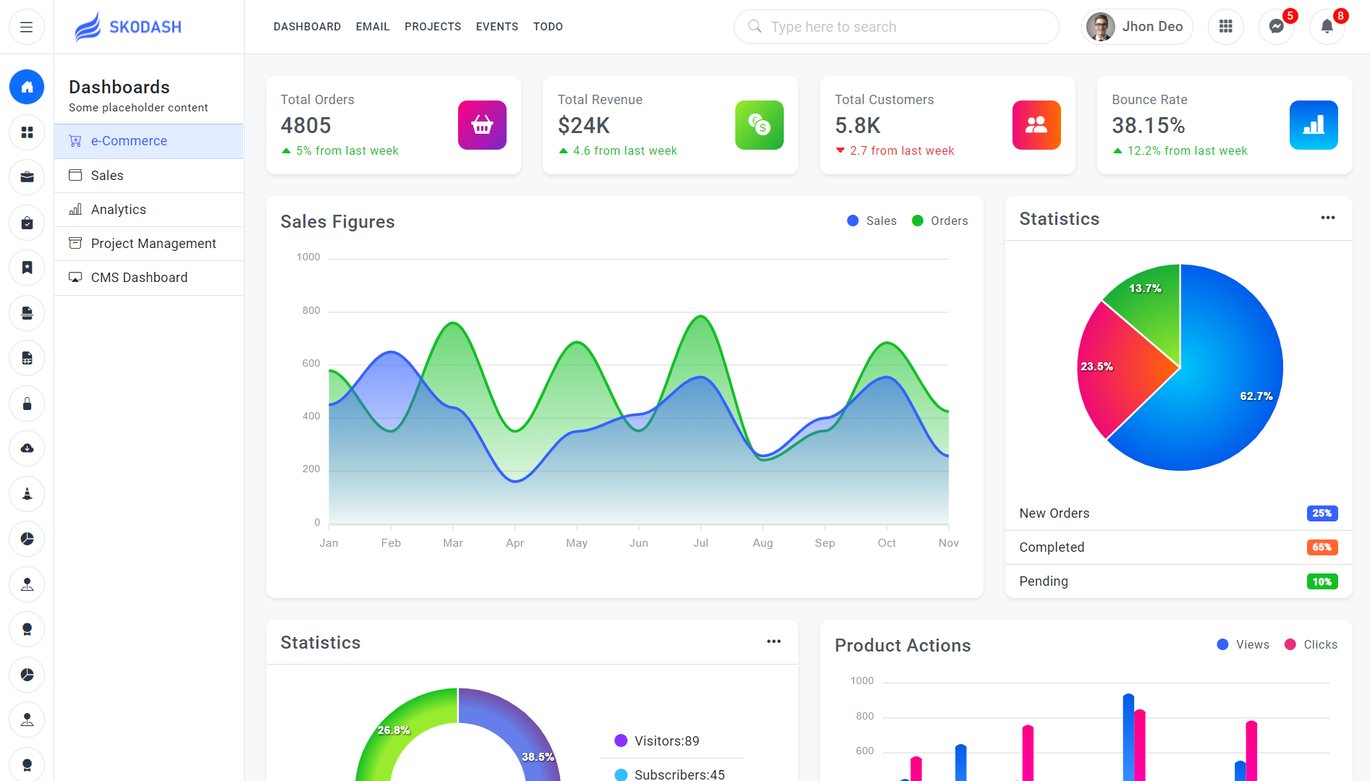Open the spreadsheet file icon in left rail
The width and height of the screenshot is (1370, 781).
(27, 358)
